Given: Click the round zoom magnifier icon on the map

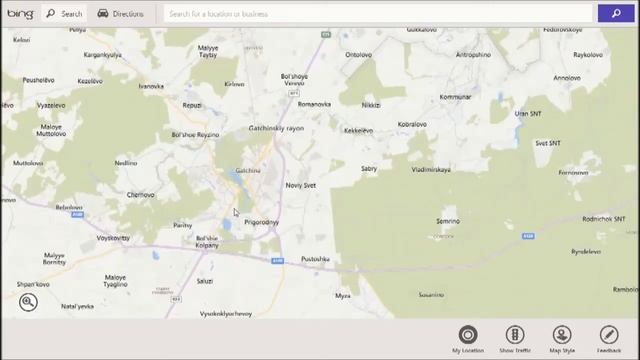Looking at the screenshot, I should (x=28, y=302).
